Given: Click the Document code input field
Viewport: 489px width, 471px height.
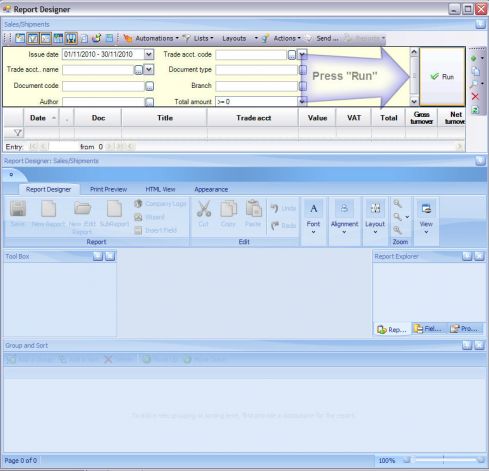Looking at the screenshot, I should [x=103, y=86].
